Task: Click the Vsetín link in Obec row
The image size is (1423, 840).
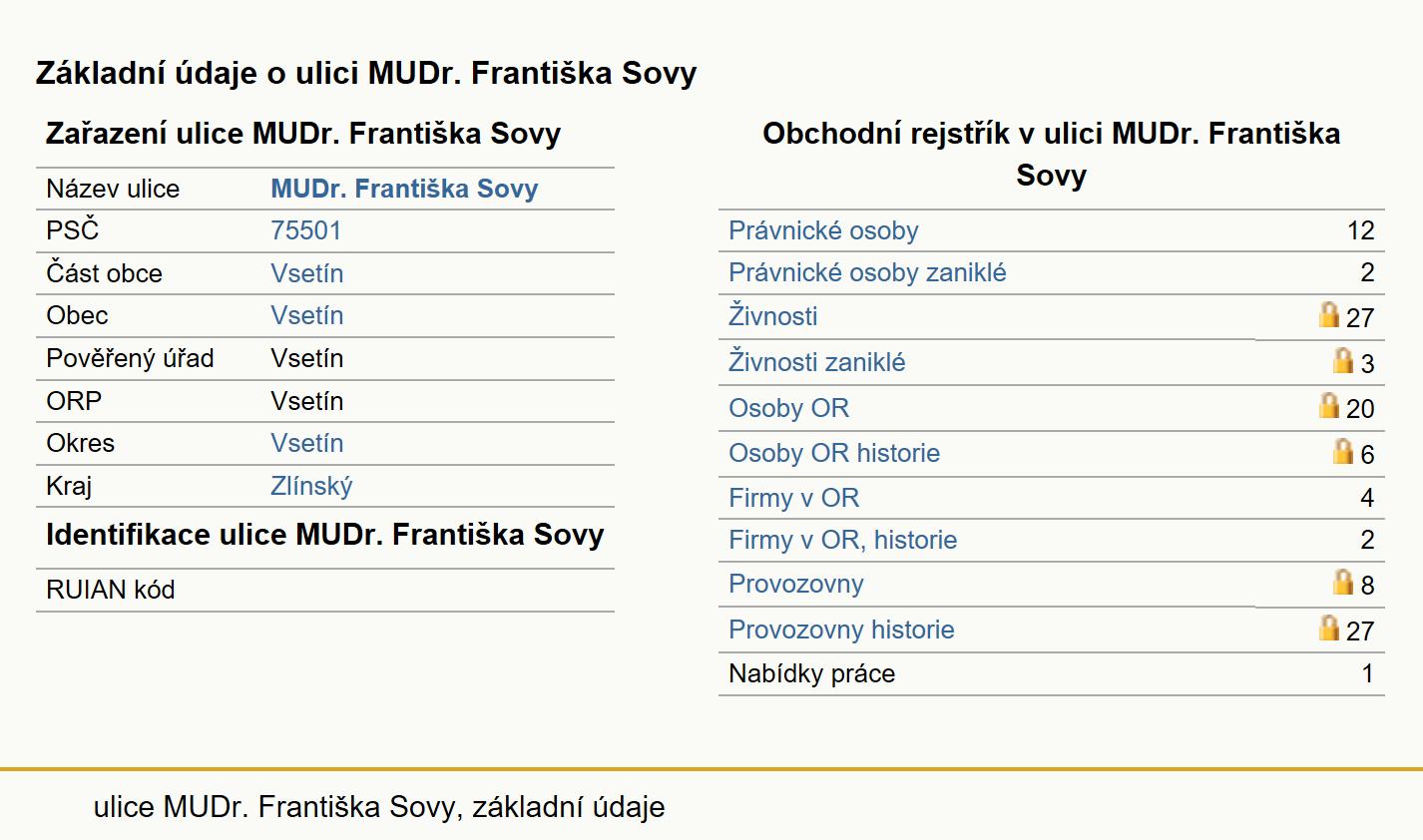Action: pos(307,315)
